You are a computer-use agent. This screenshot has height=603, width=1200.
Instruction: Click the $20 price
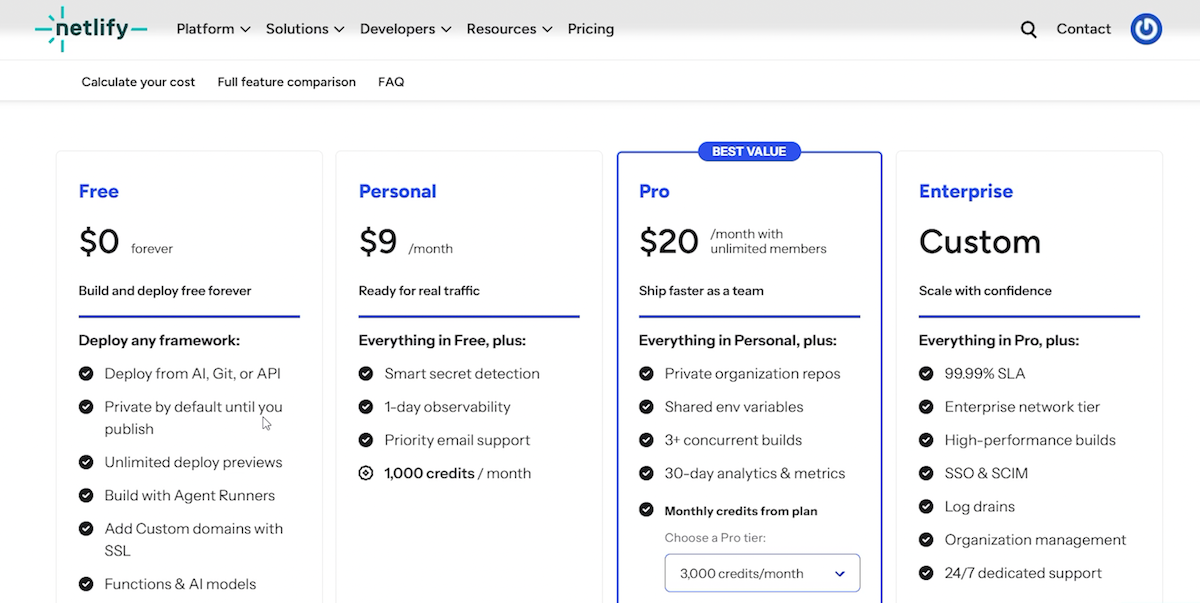pyautogui.click(x=669, y=242)
